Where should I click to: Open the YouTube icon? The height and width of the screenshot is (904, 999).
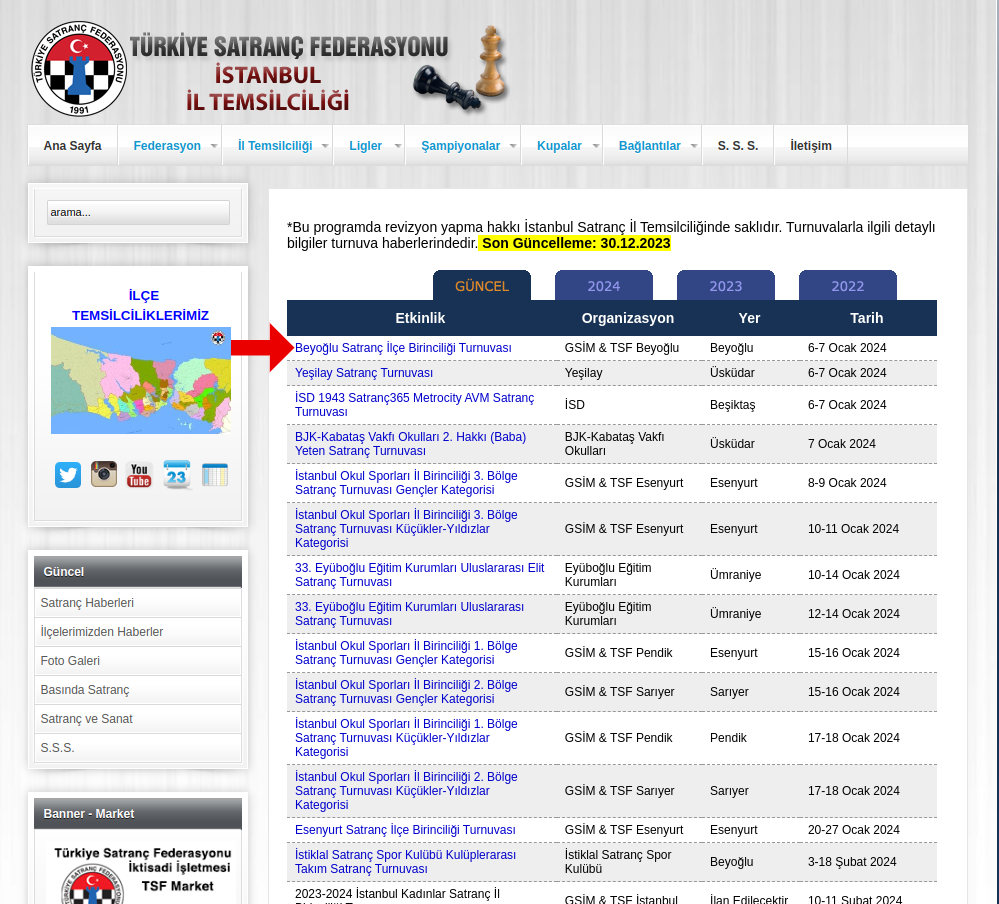pyautogui.click(x=140, y=475)
